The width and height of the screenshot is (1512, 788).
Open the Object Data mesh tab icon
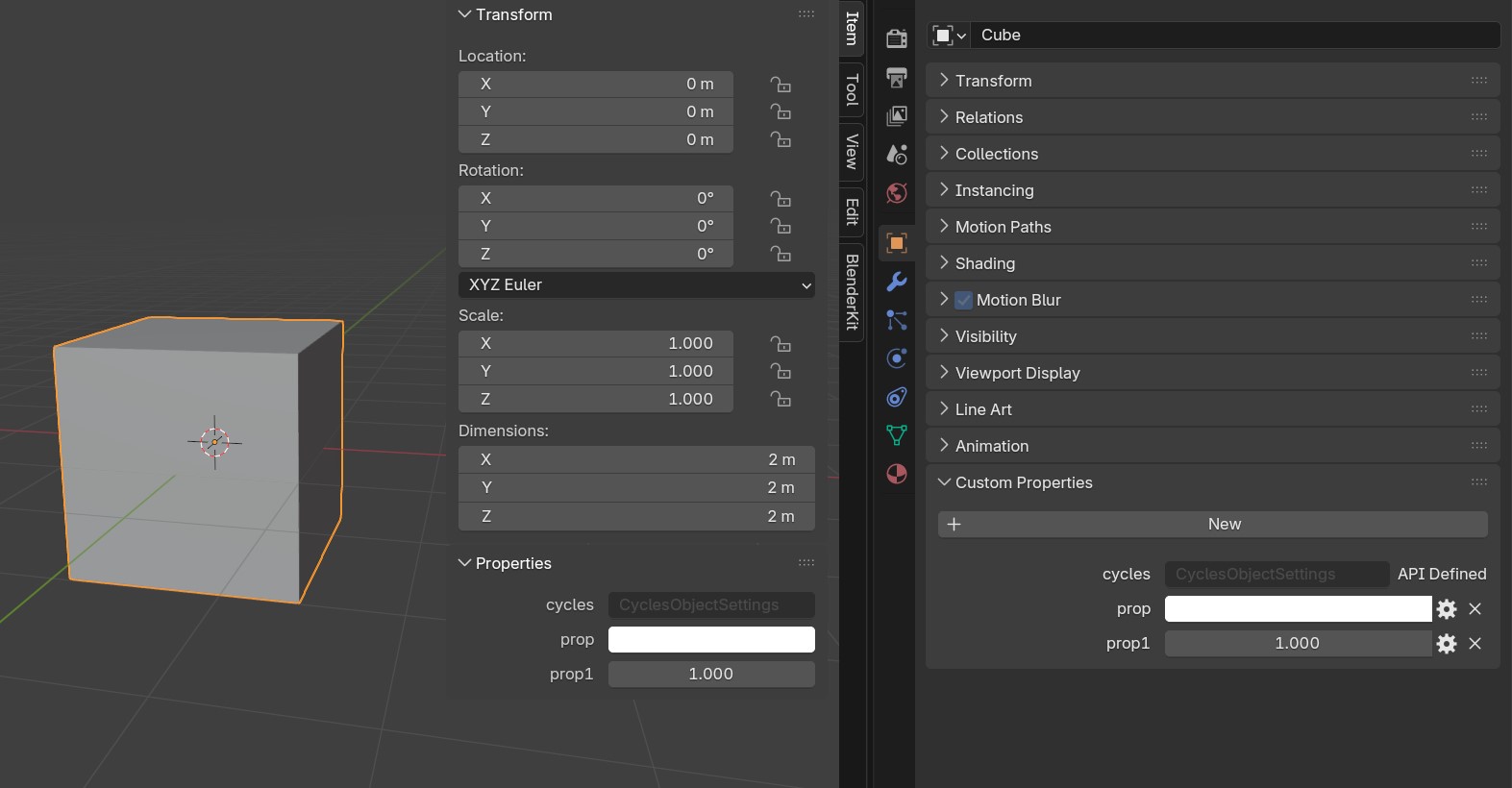point(897,435)
